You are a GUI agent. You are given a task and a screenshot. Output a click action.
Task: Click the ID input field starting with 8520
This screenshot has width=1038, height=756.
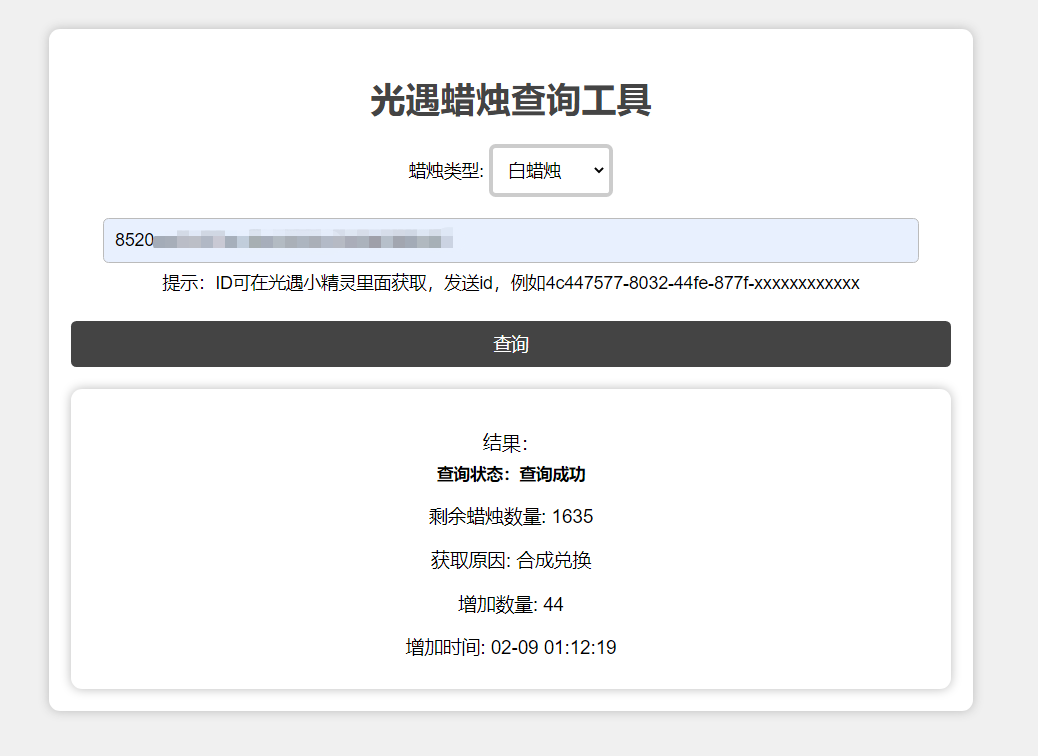pyautogui.click(x=510, y=240)
